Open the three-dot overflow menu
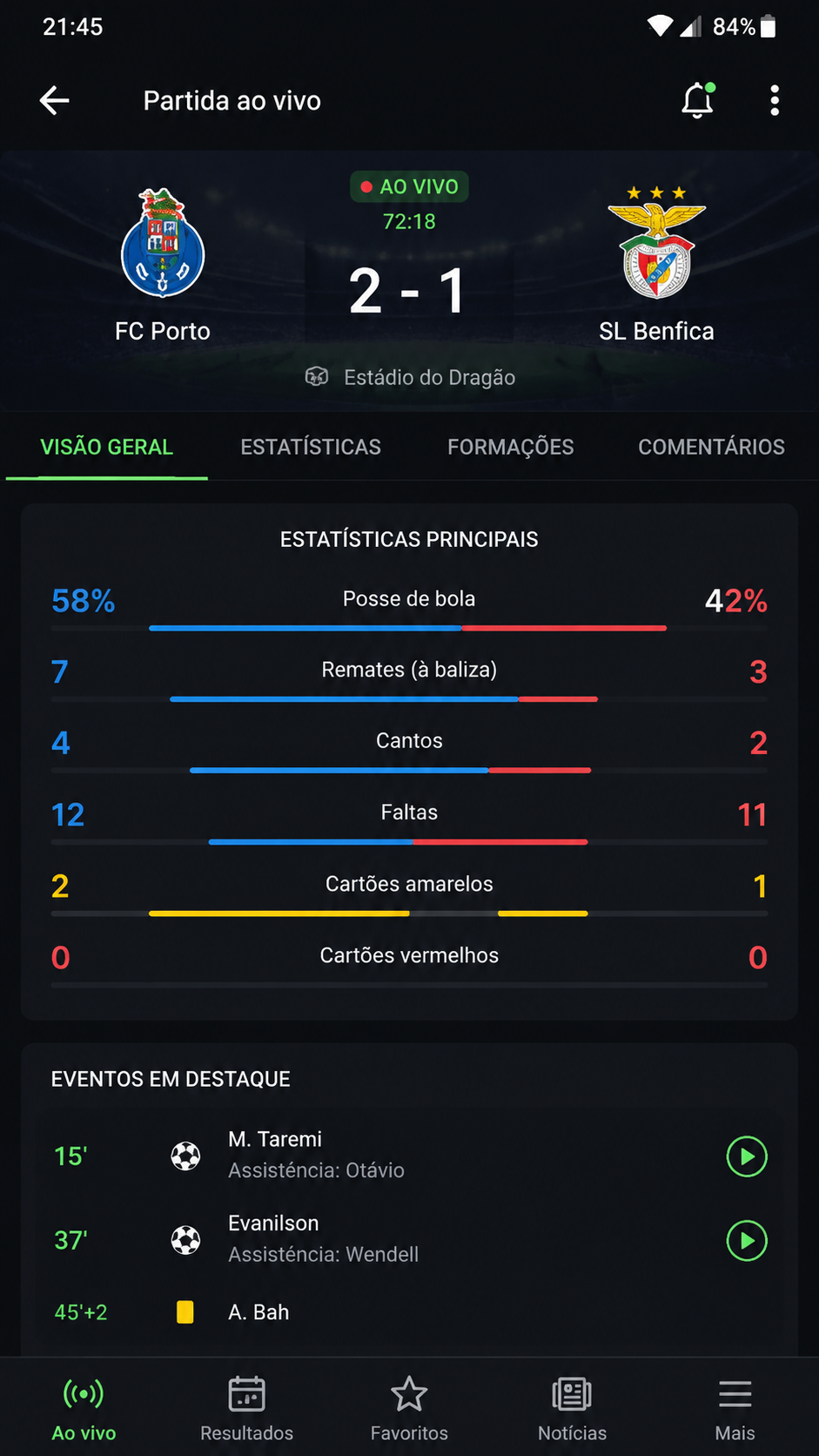Image resolution: width=819 pixels, height=1456 pixels. pos(775,101)
